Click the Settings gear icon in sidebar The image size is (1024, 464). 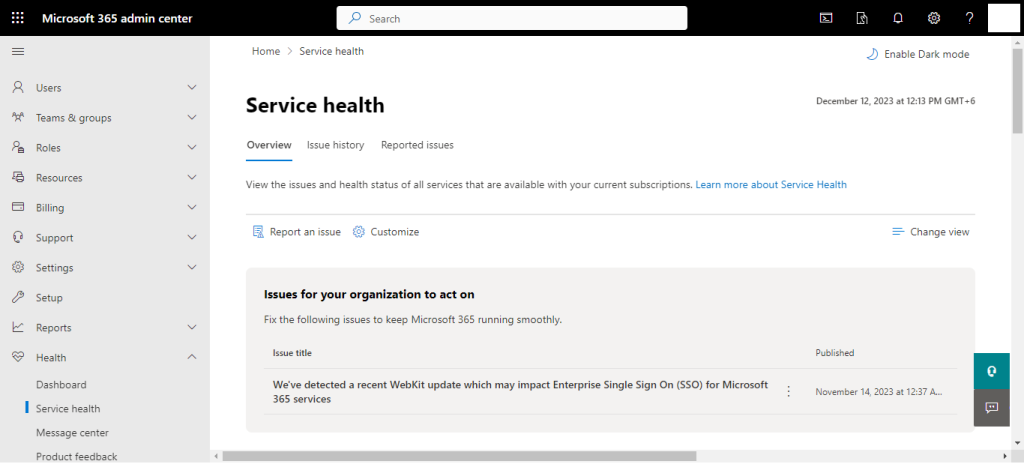[x=18, y=267]
